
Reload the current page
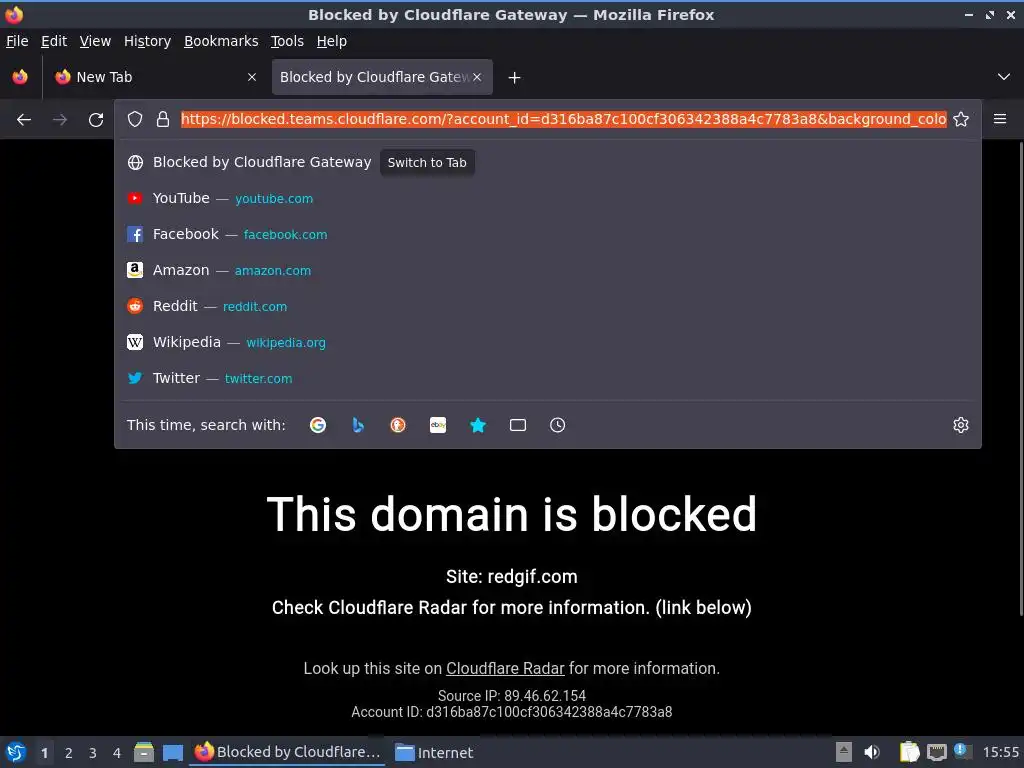(x=96, y=120)
